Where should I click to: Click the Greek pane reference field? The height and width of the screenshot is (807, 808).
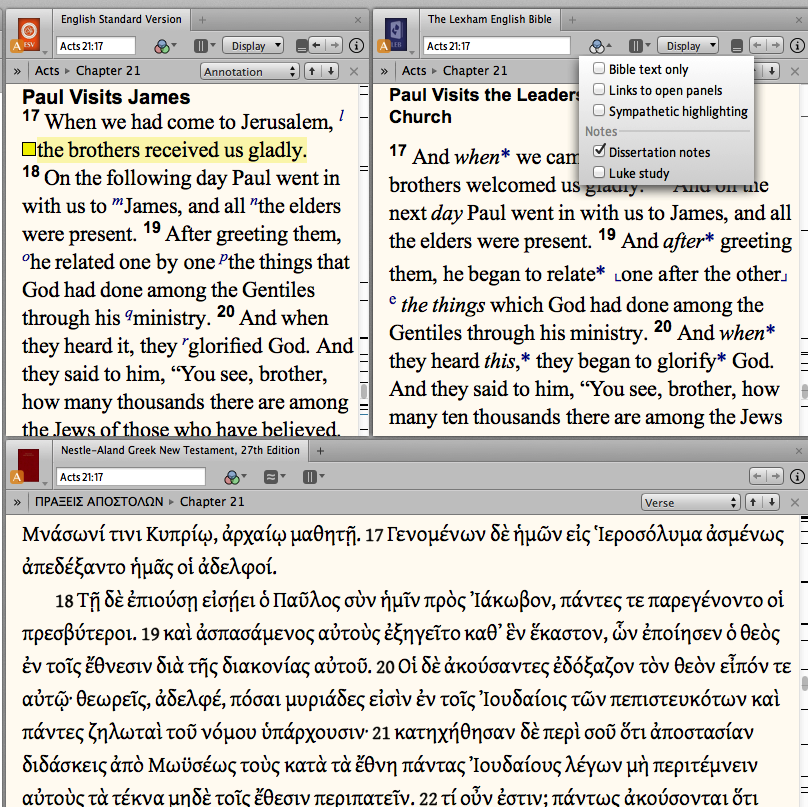click(131, 477)
